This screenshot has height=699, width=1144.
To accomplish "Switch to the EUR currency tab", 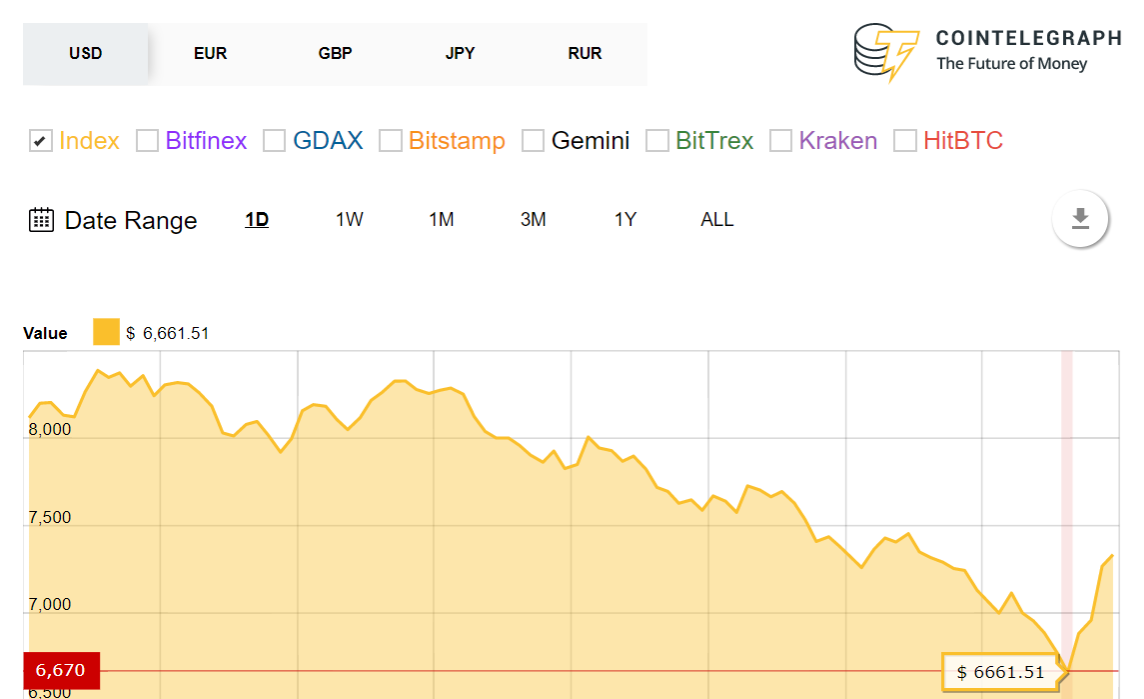I will pos(210,53).
